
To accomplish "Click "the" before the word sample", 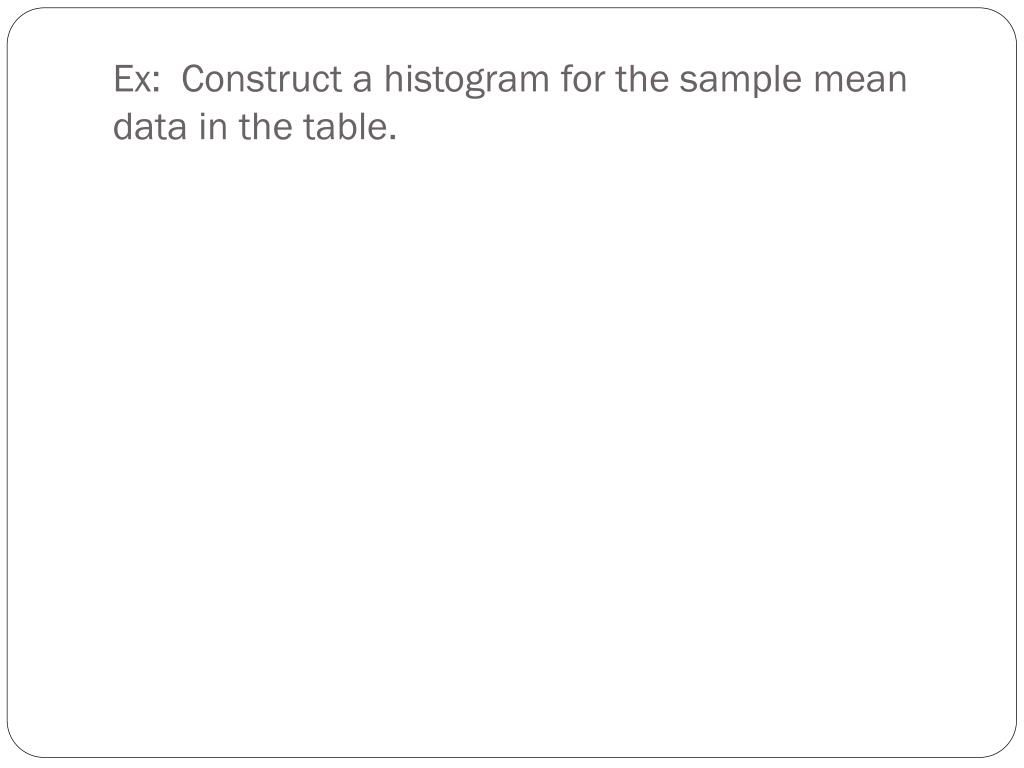I will 641,79.
